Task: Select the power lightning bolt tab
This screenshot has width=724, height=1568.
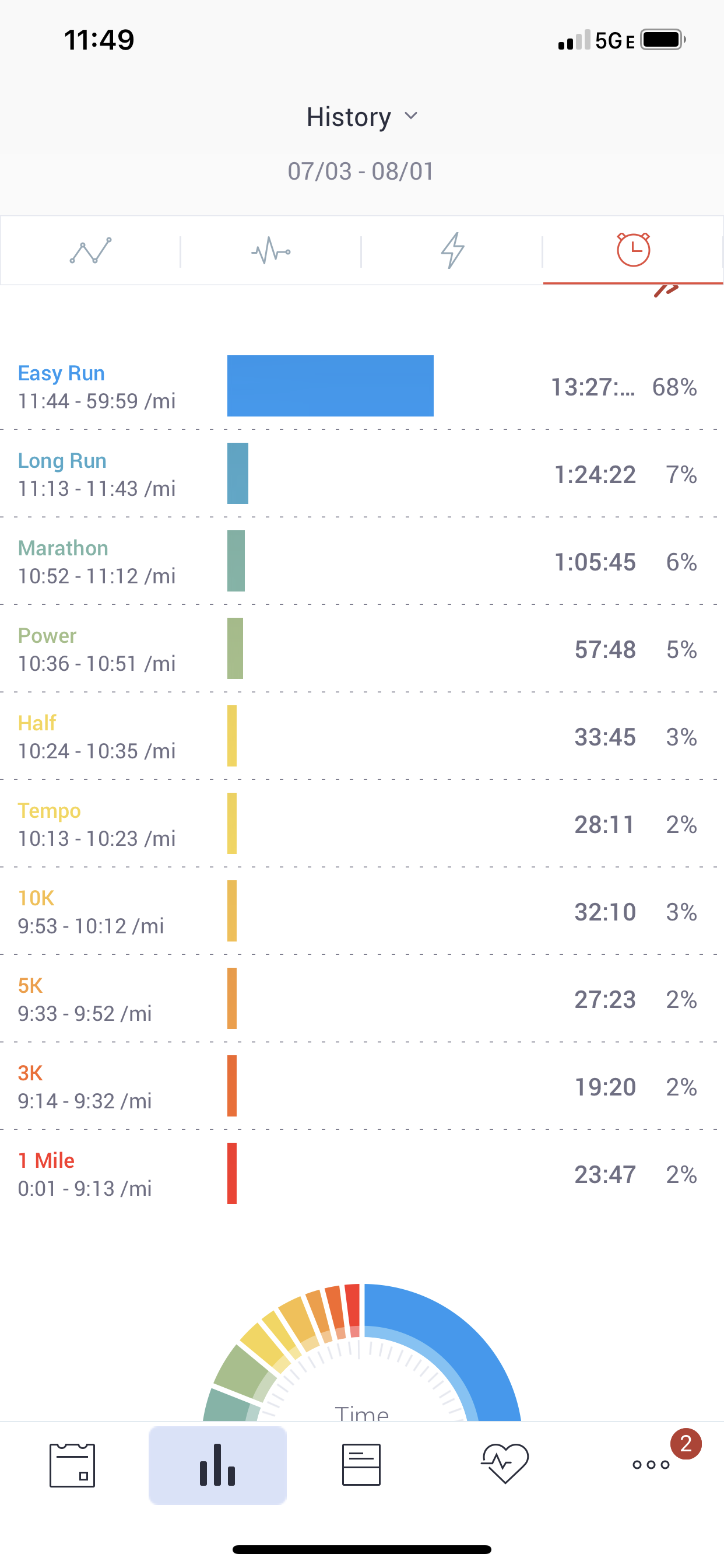Action: [452, 250]
